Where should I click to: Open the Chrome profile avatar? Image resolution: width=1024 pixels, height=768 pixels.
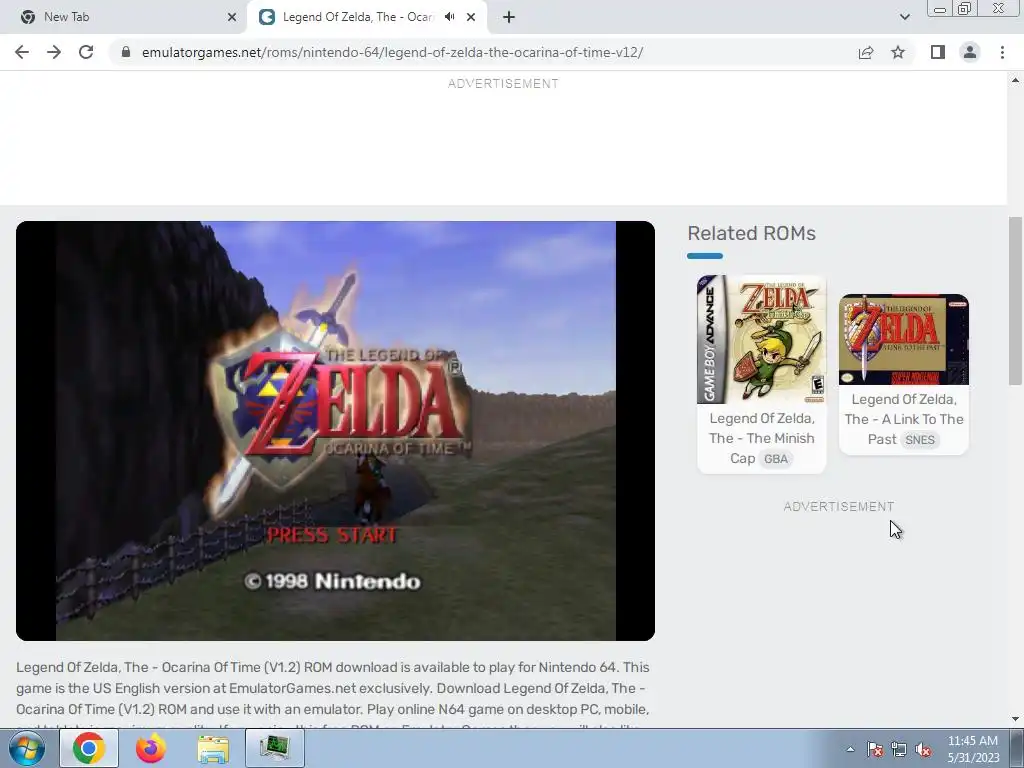pos(970,52)
